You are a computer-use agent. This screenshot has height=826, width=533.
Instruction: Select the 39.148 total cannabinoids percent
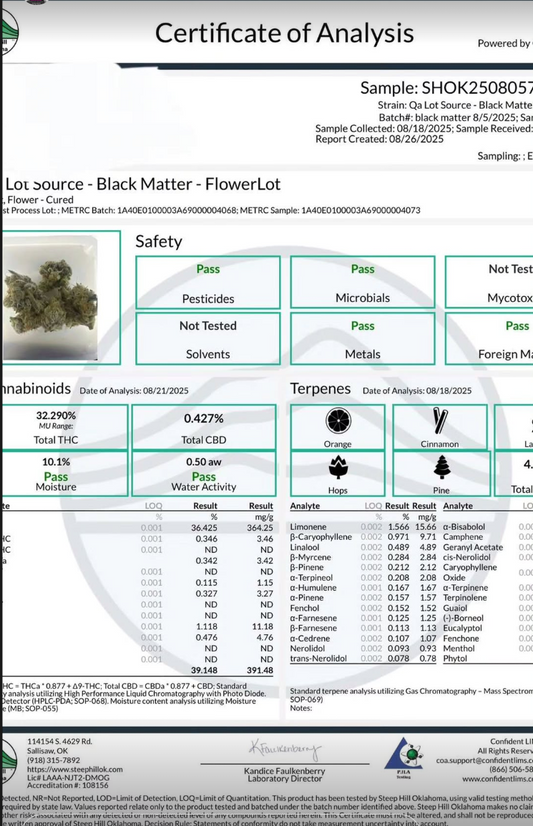[204, 671]
